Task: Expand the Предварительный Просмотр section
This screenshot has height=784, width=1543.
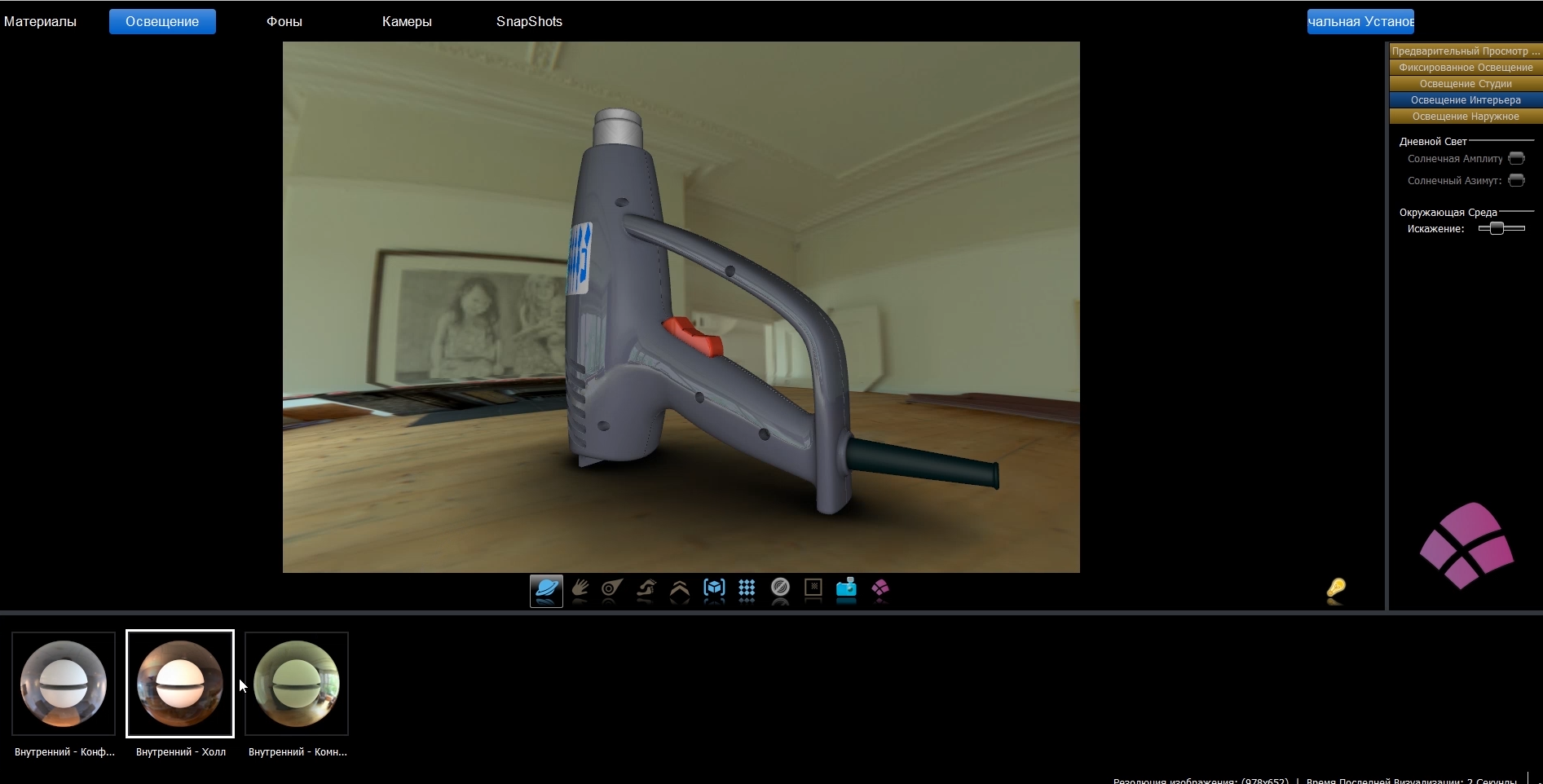Action: (1465, 50)
